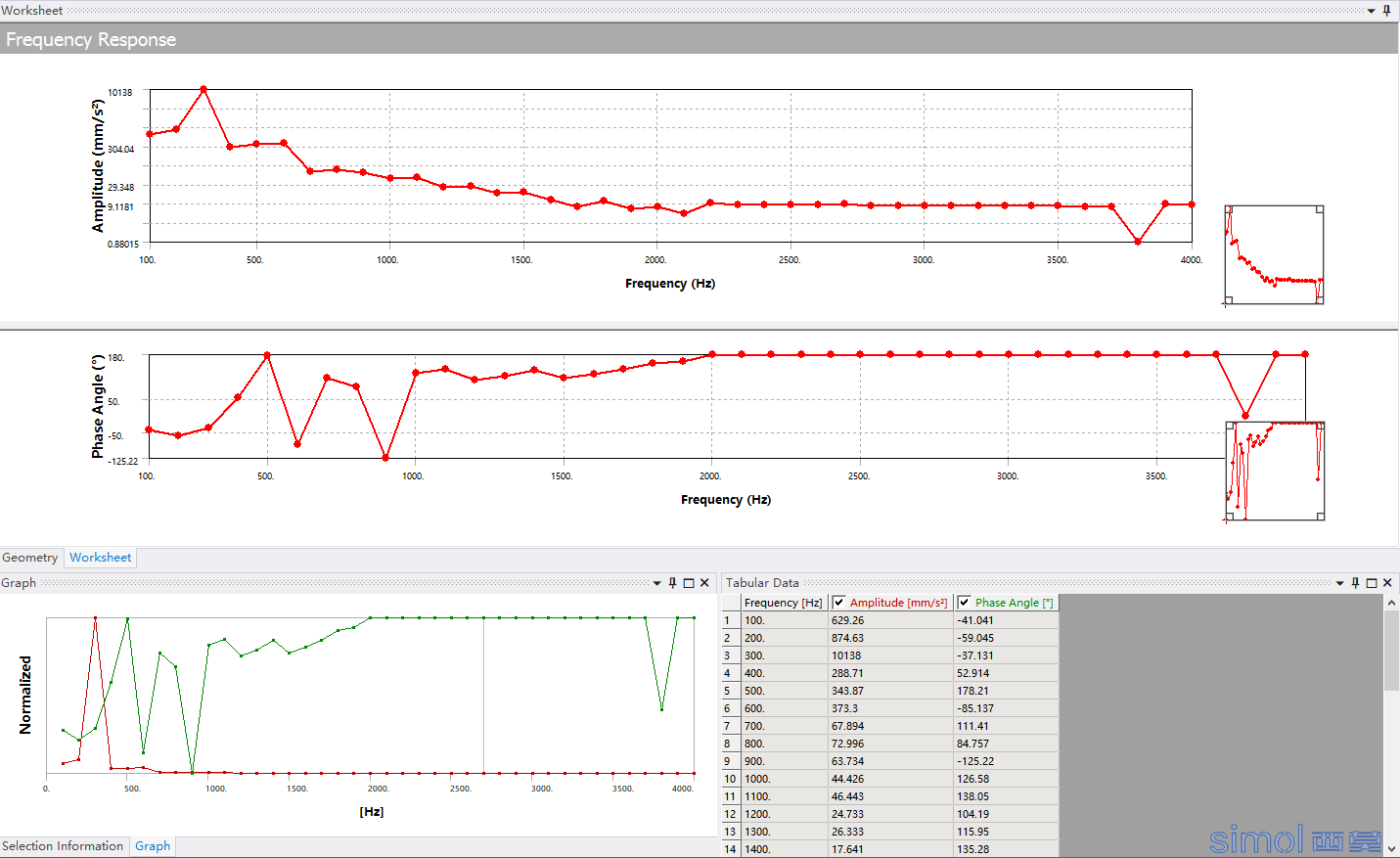This screenshot has width=1400, height=858.
Task: Maximize the Graph panel
Action: click(x=689, y=583)
